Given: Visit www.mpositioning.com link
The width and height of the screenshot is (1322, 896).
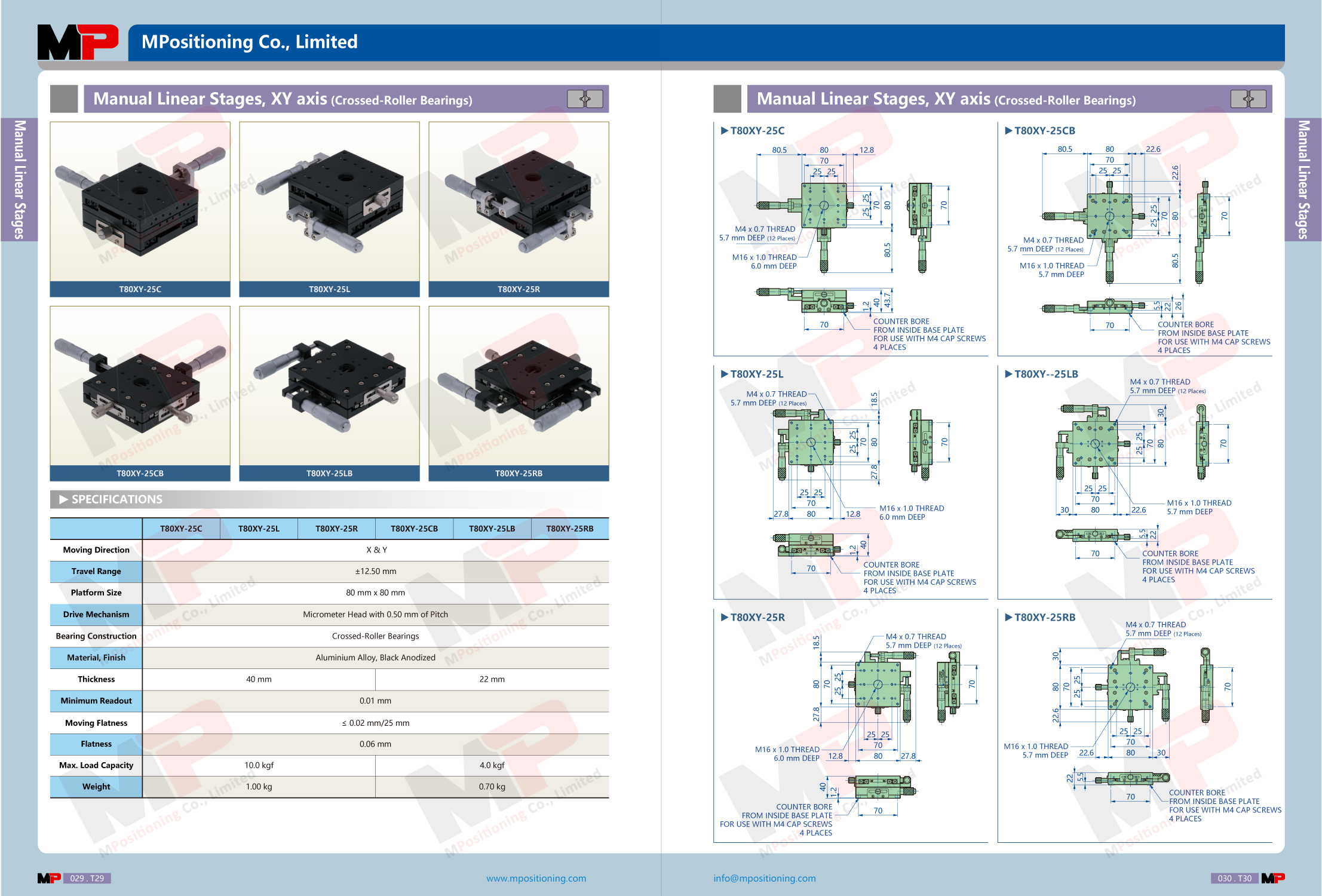Looking at the screenshot, I should [x=536, y=878].
